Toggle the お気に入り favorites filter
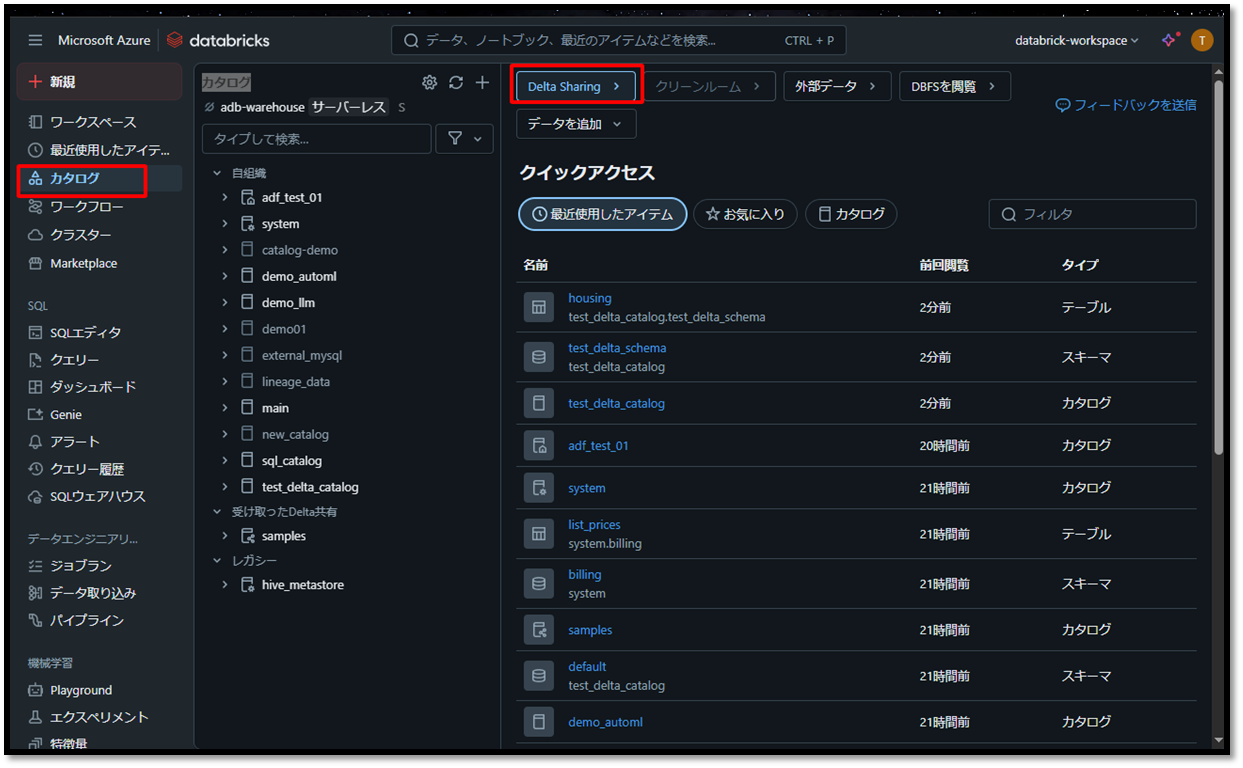Image resolution: width=1243 pixels, height=768 pixels. pos(745,214)
